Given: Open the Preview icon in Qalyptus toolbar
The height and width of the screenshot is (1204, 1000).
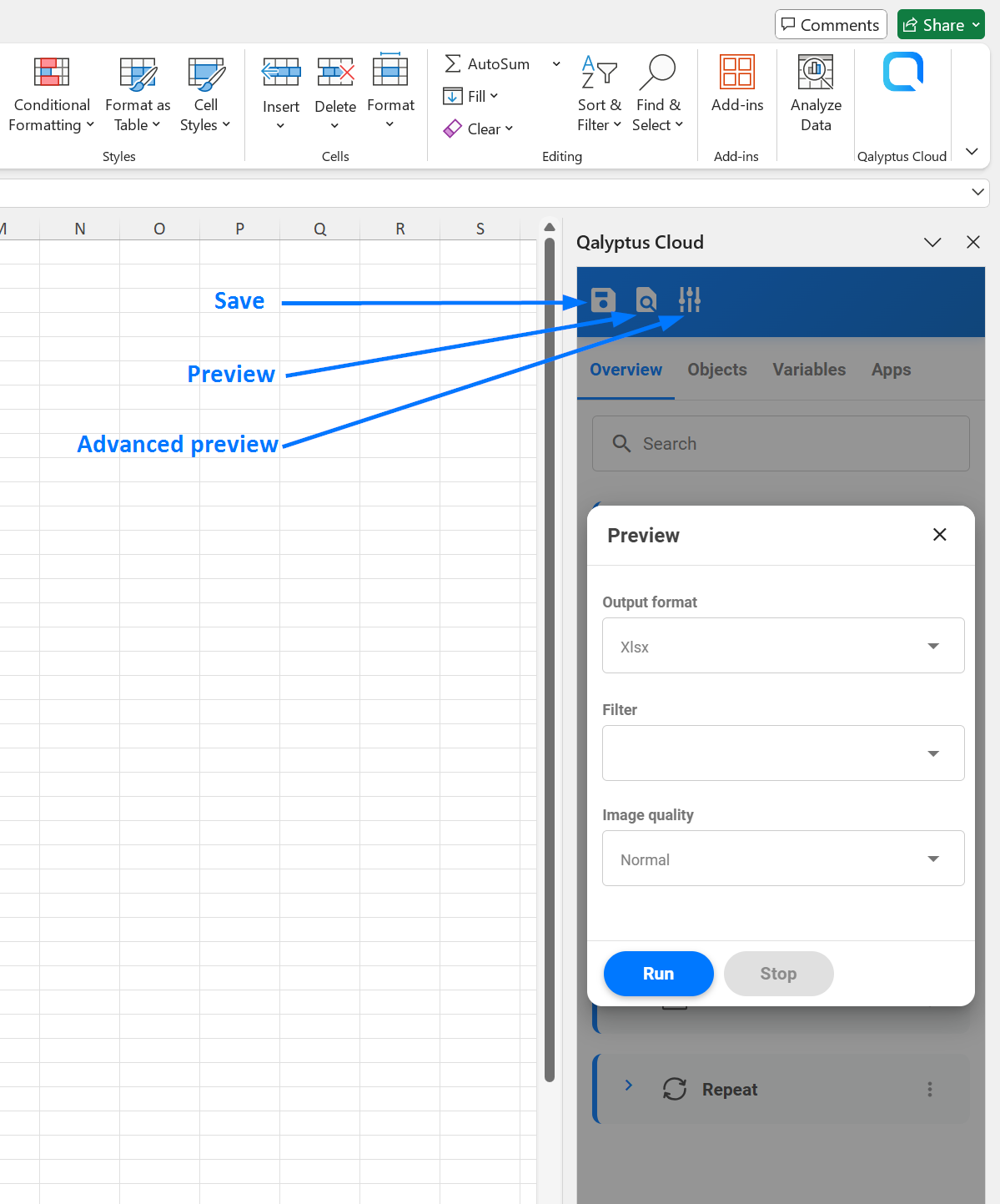Looking at the screenshot, I should point(646,300).
